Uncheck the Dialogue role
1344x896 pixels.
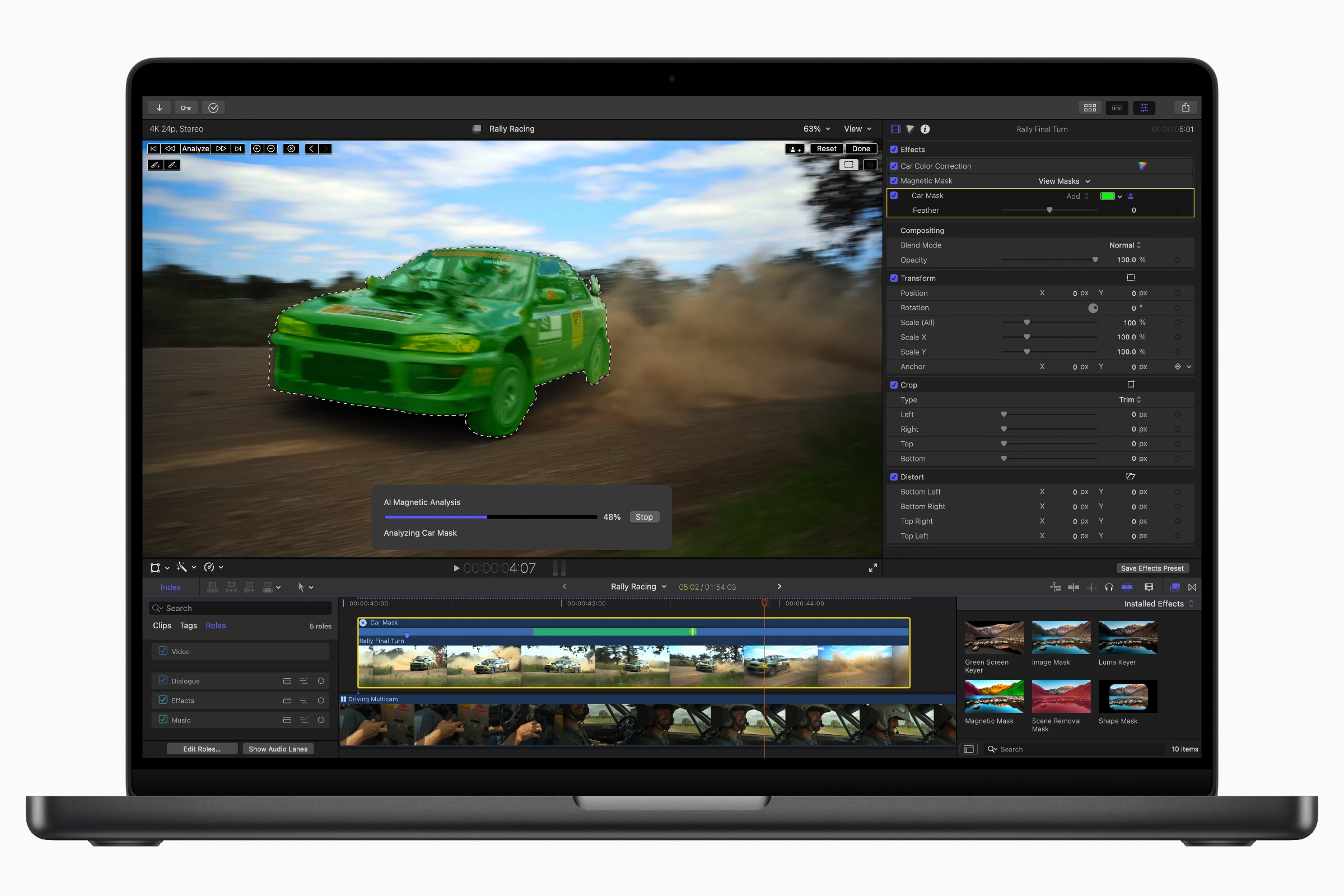coord(162,680)
